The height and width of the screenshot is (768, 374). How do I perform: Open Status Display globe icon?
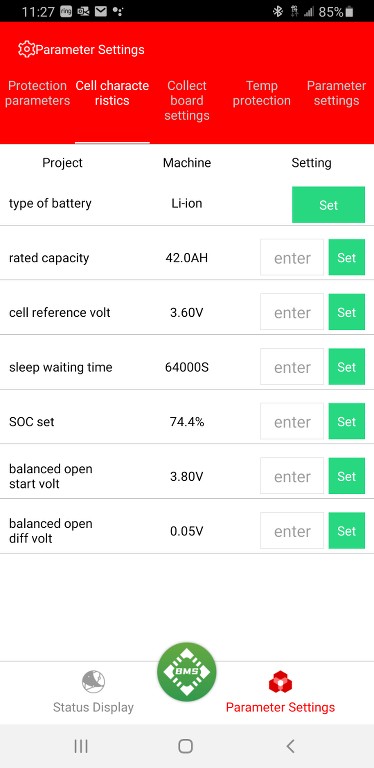coord(93,682)
